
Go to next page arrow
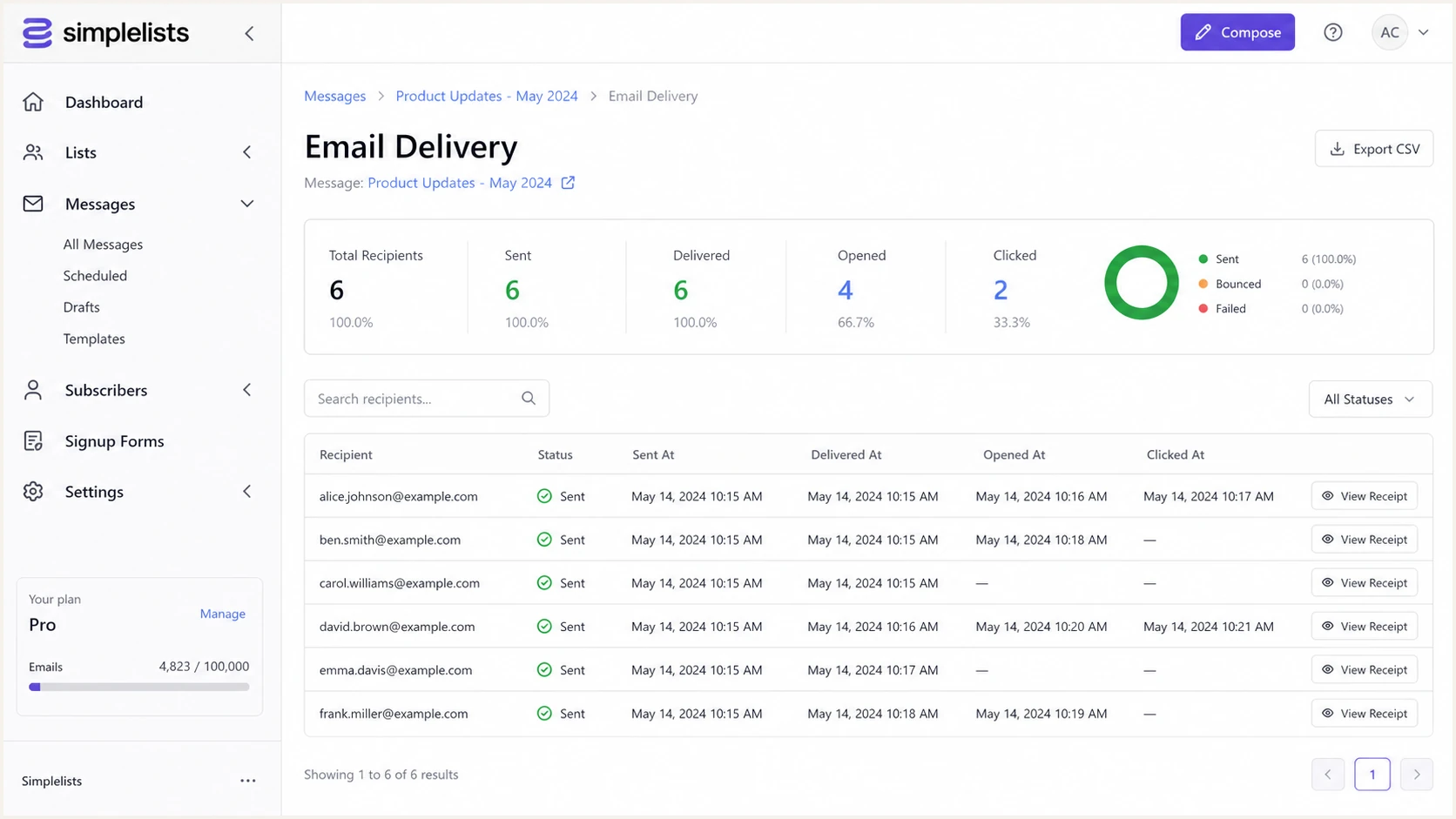pyautogui.click(x=1417, y=775)
